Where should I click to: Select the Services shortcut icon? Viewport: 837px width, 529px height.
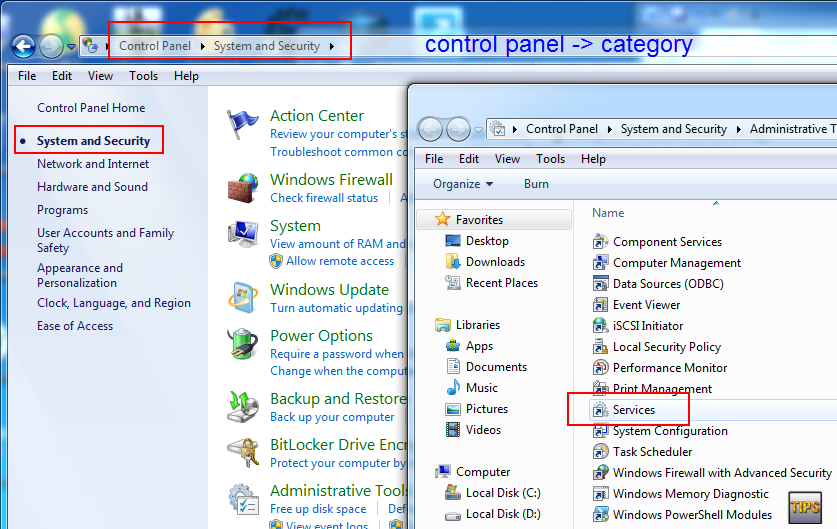coord(601,410)
